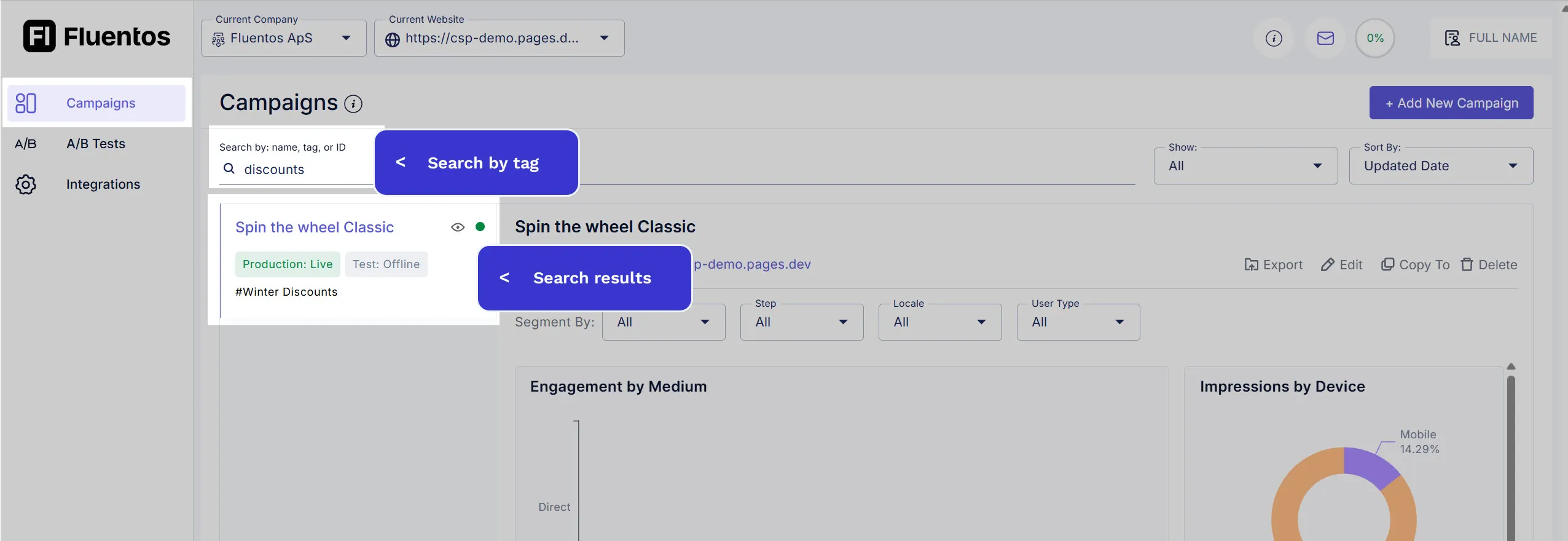Expand the Current Website dropdown
Screen dimensions: 1568x541
tap(499, 38)
